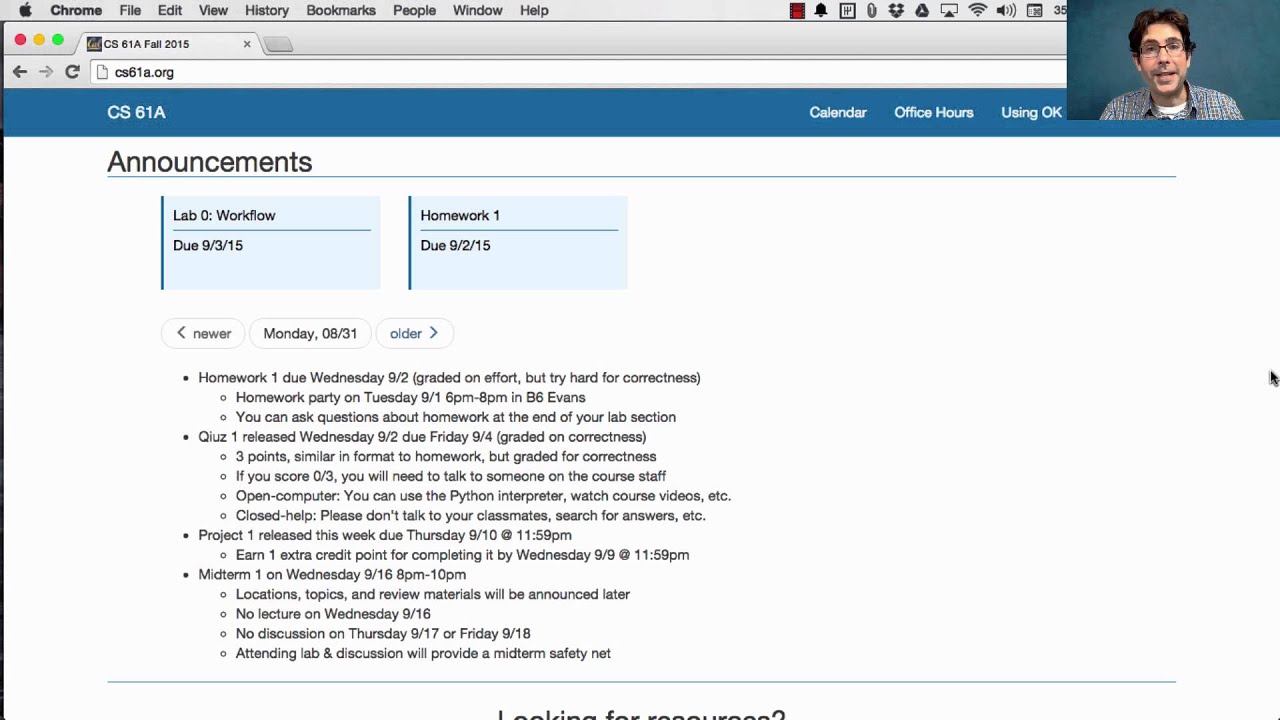The image size is (1280, 720).
Task: Open the Window menu
Action: (x=477, y=10)
